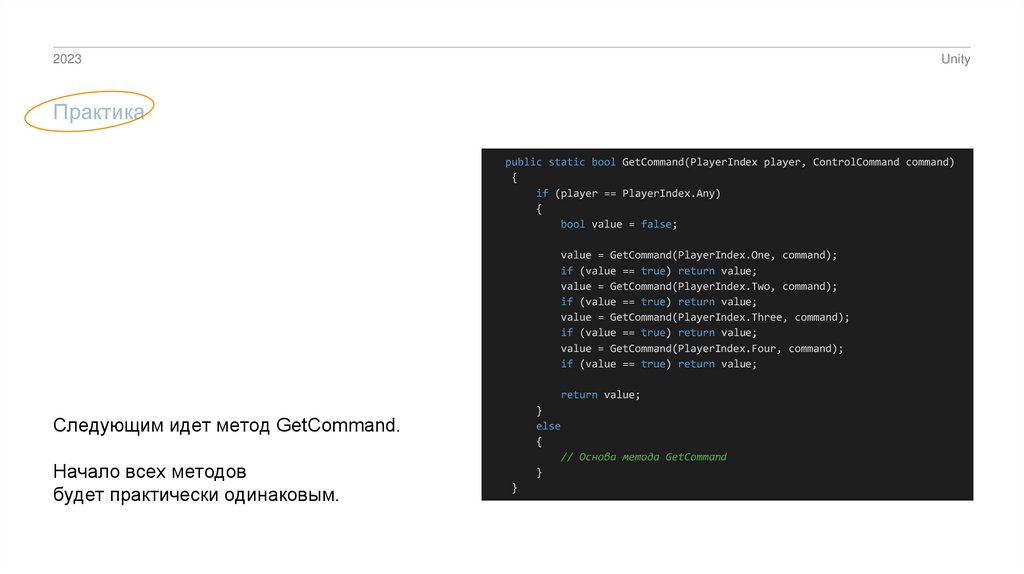Click the "2023" year label
This screenshot has height=574, width=1024.
point(67,60)
